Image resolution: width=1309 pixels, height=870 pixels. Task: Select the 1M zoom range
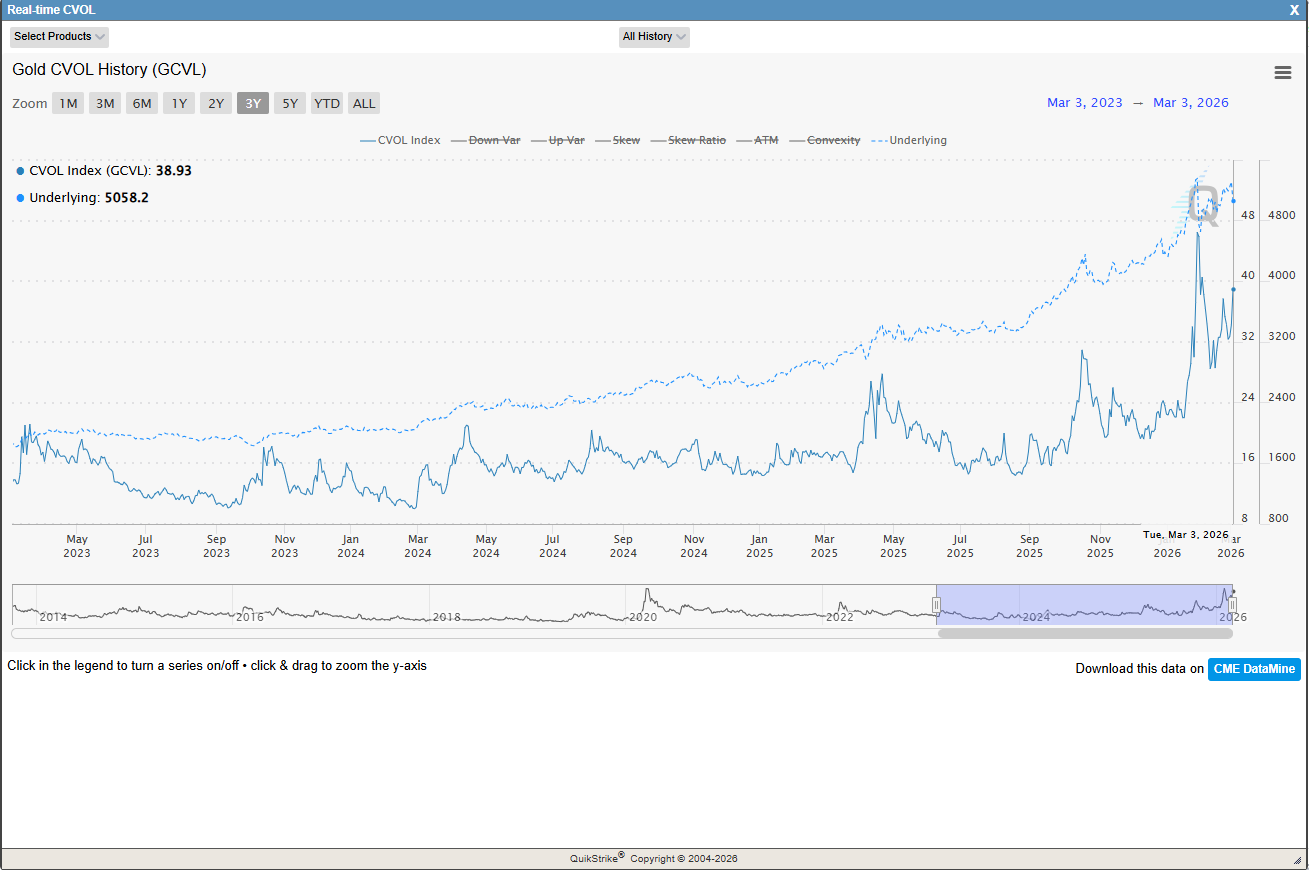pyautogui.click(x=68, y=103)
